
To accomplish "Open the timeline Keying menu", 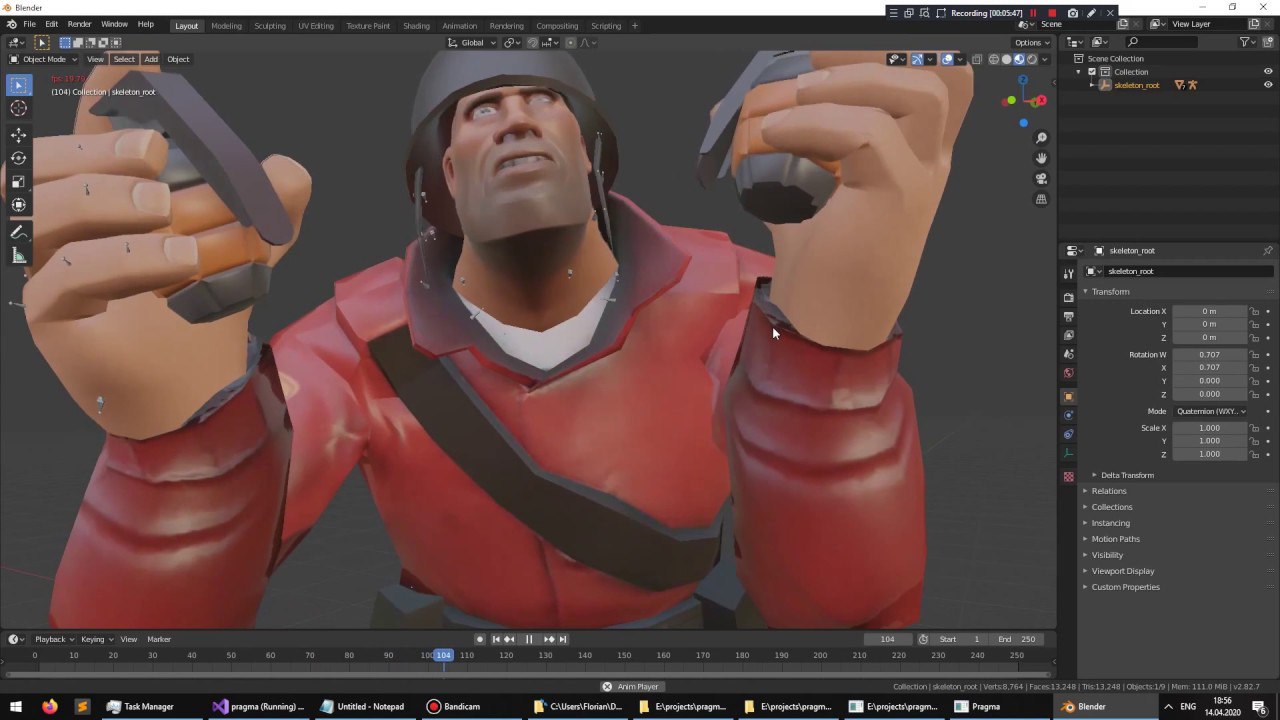I will point(96,639).
